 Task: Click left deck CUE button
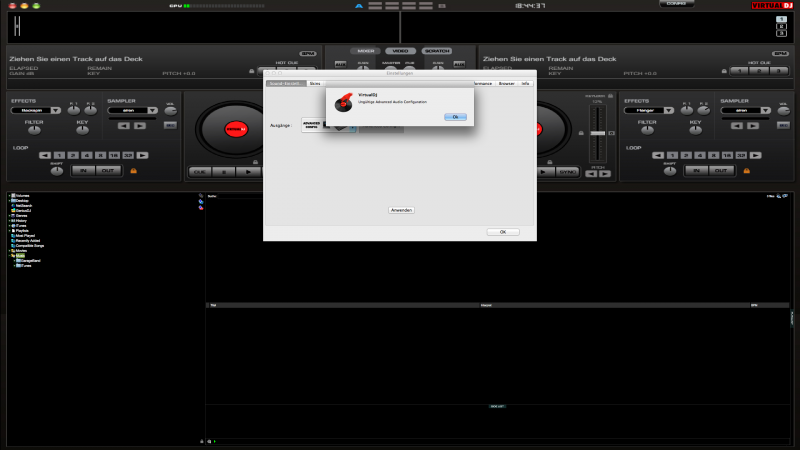199,172
